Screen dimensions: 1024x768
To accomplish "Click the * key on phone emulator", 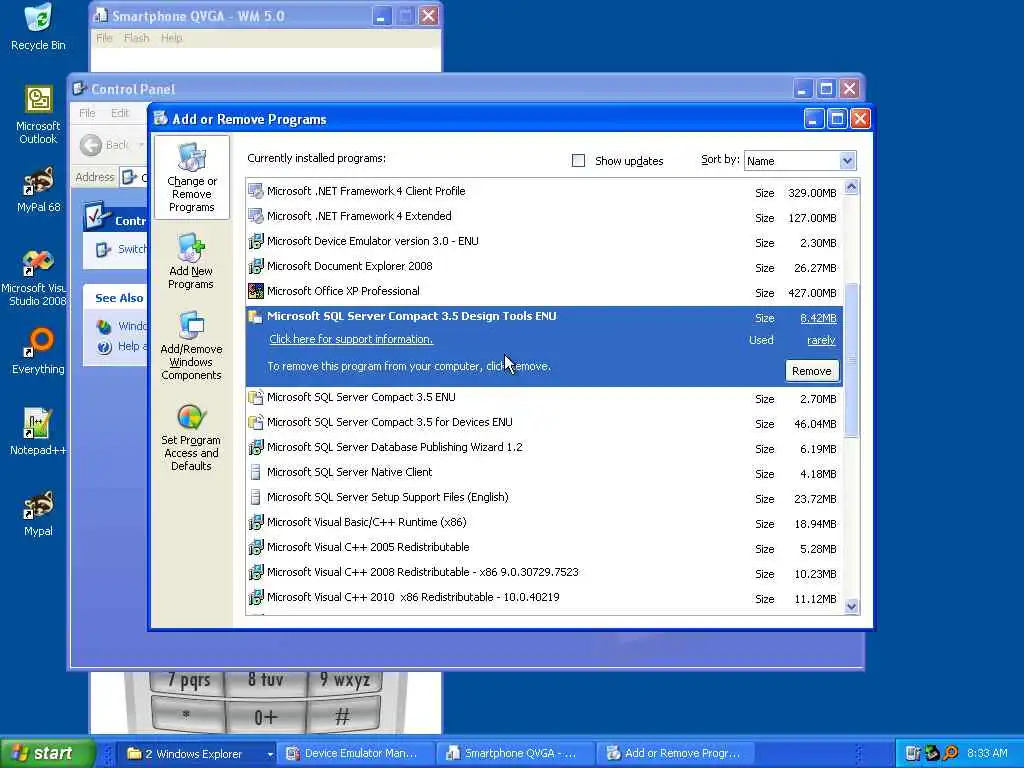I will click(x=187, y=716).
